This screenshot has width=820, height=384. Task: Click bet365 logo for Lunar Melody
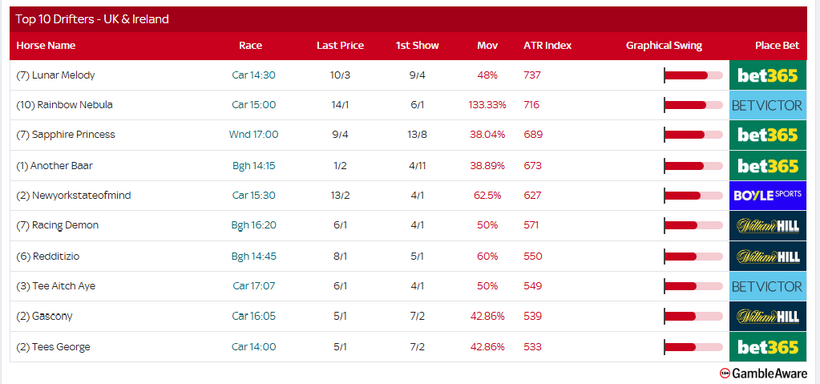(x=768, y=75)
